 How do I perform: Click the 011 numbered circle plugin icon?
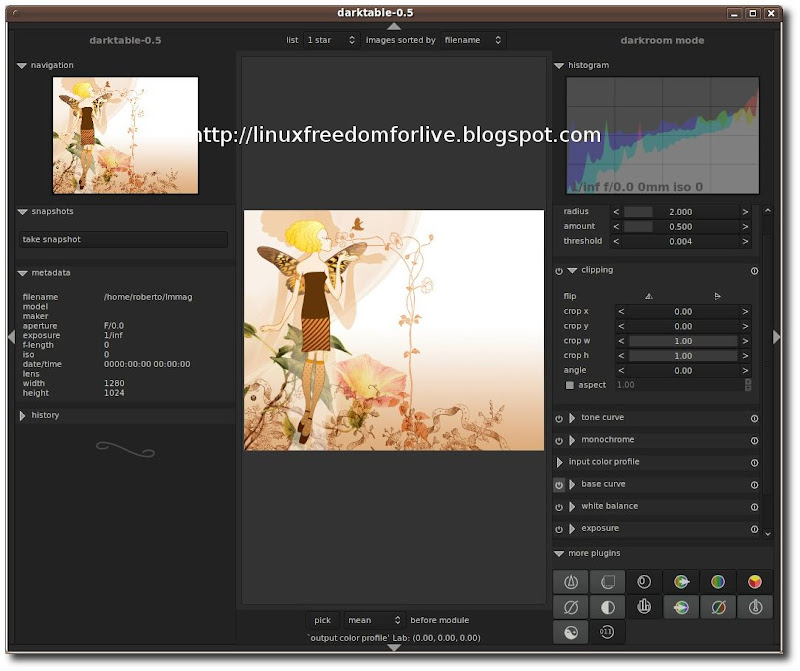pyautogui.click(x=607, y=633)
